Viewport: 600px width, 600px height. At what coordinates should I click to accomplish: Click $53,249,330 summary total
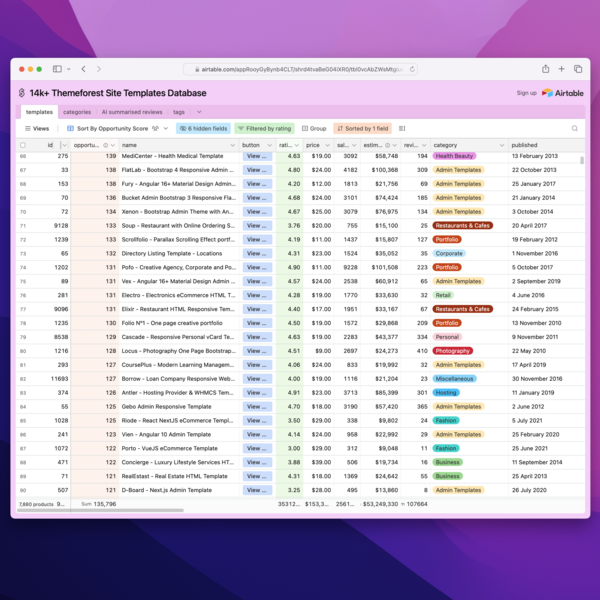[381, 504]
